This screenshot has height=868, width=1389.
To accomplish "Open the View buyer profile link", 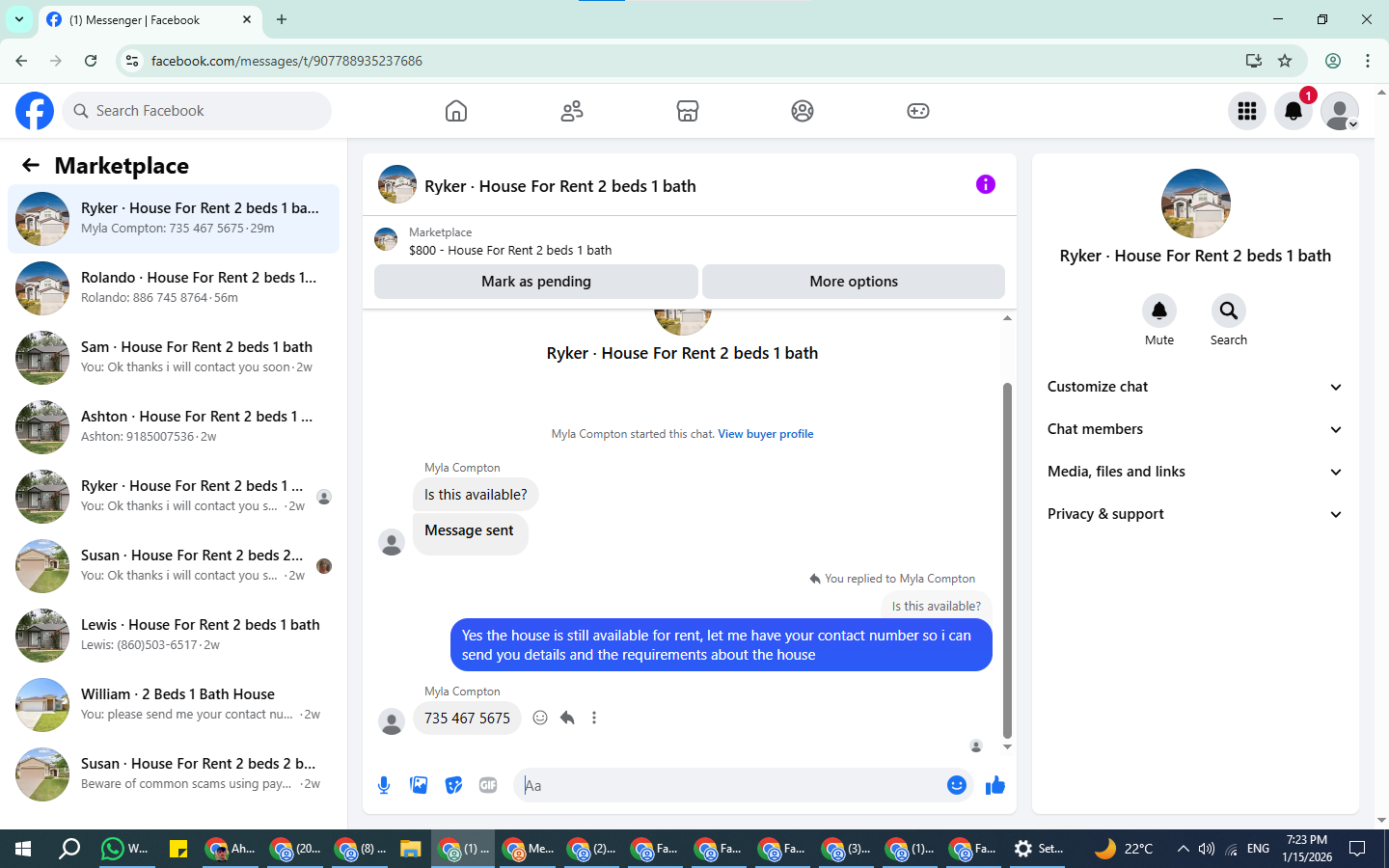I will [x=766, y=434].
